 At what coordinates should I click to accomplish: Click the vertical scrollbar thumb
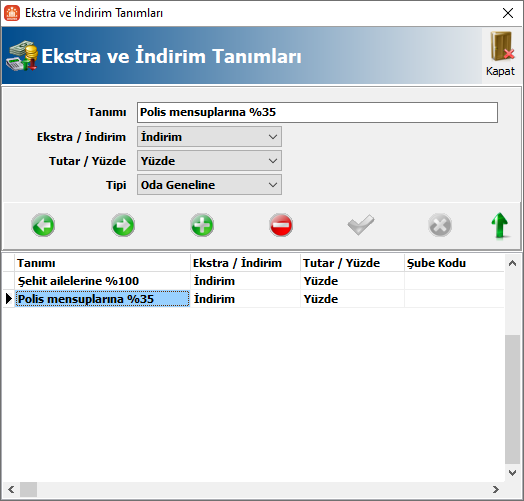(x=512, y=399)
